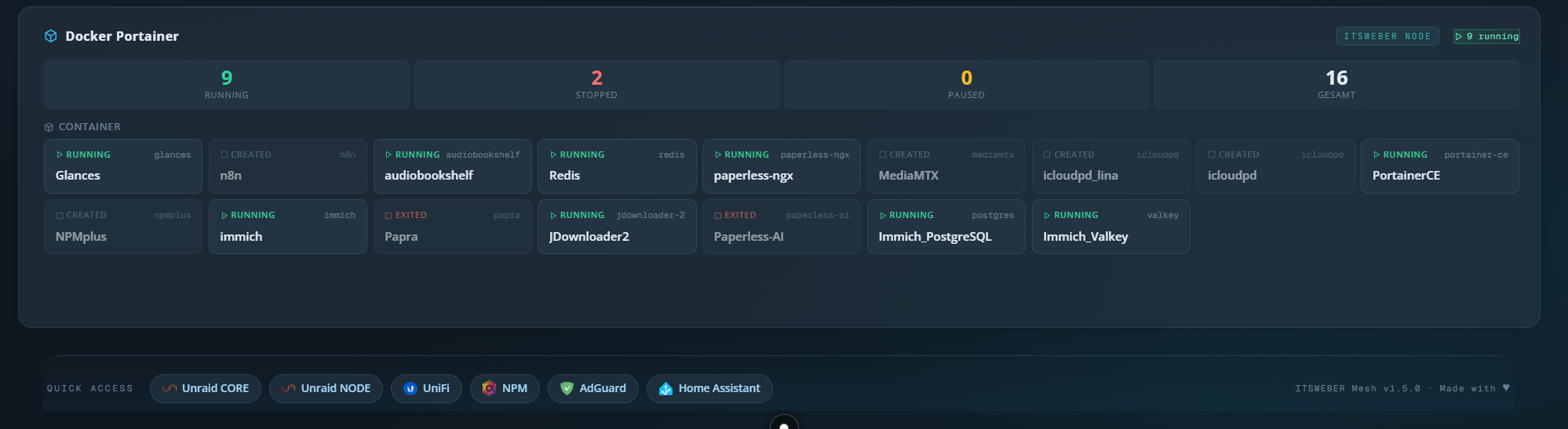The height and width of the screenshot is (429, 1568).
Task: Click the exited status icon on the Paperless-AI card
Action: (x=718, y=216)
